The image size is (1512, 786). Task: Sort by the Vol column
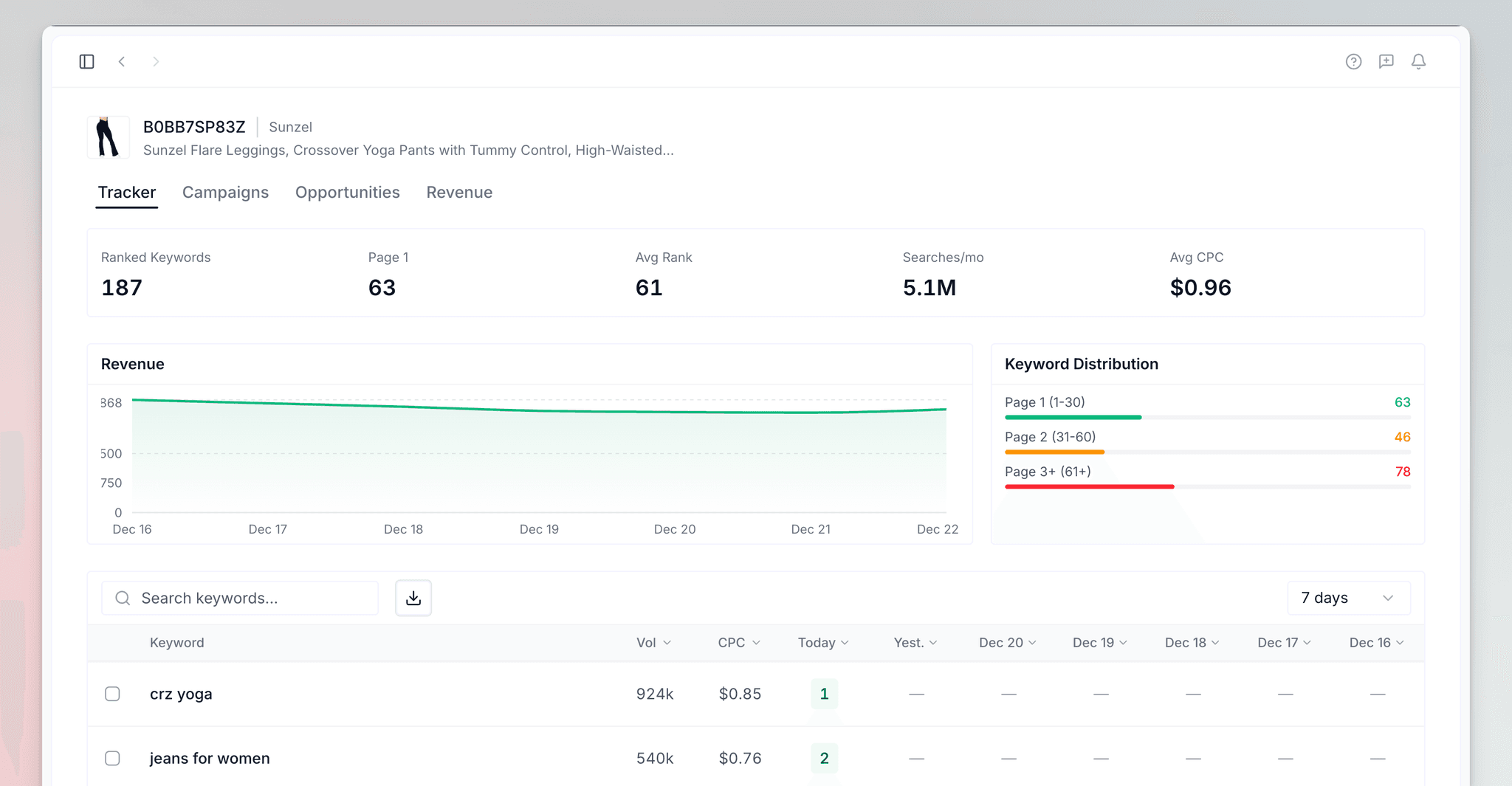tap(653, 642)
